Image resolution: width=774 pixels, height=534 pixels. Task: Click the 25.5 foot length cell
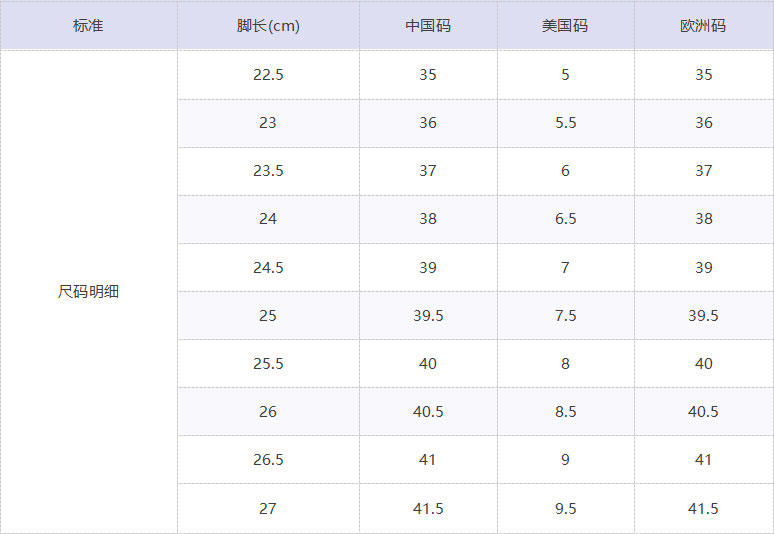click(268, 364)
